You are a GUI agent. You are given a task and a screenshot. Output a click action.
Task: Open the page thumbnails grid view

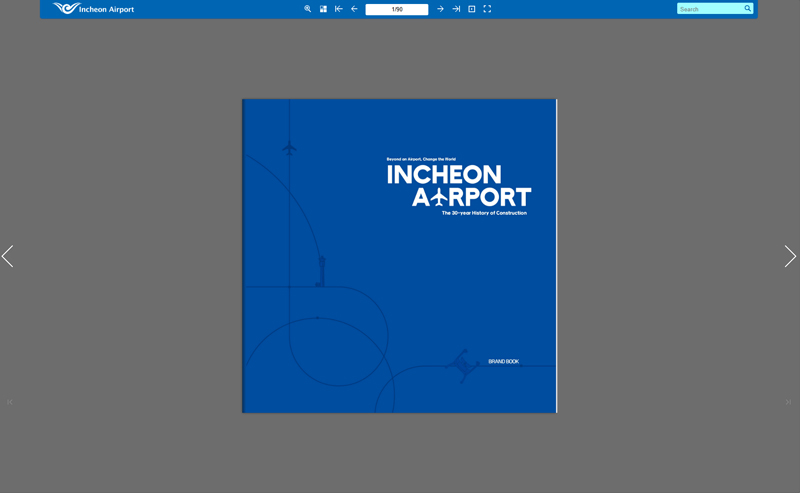click(x=323, y=9)
